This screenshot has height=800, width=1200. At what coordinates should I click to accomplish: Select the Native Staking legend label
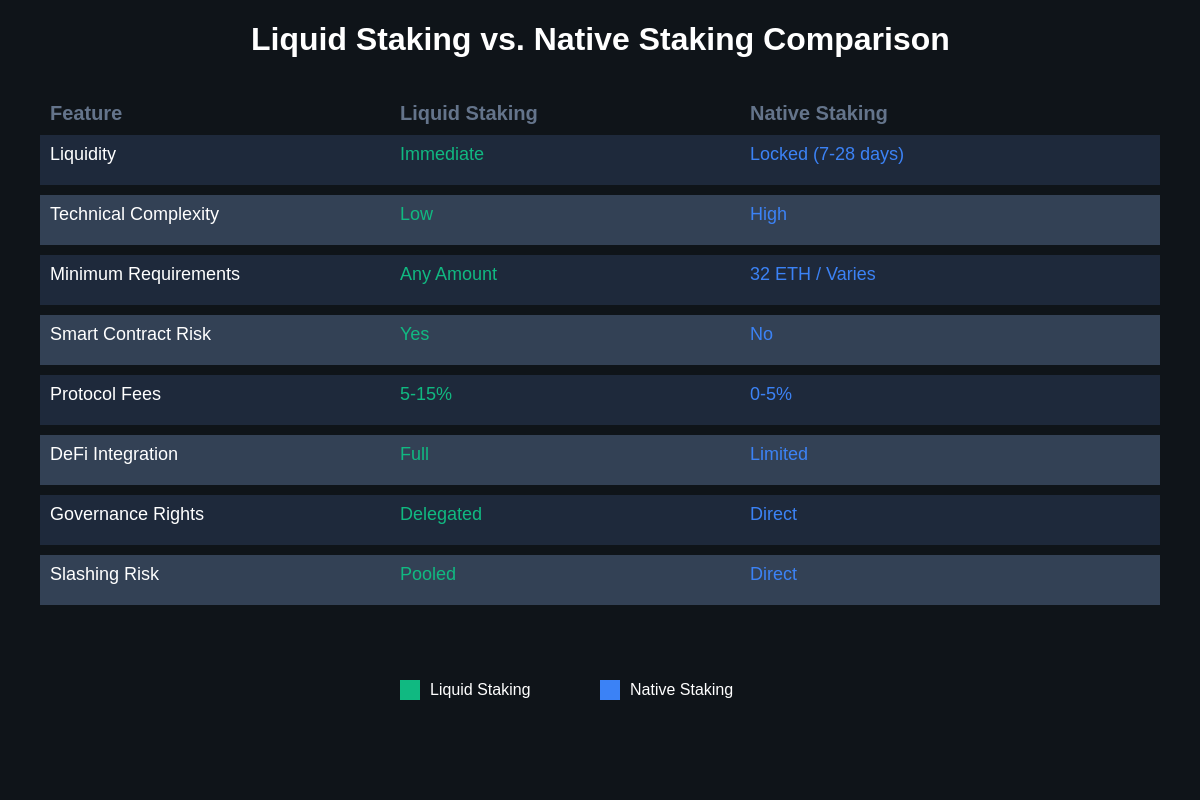(681, 690)
